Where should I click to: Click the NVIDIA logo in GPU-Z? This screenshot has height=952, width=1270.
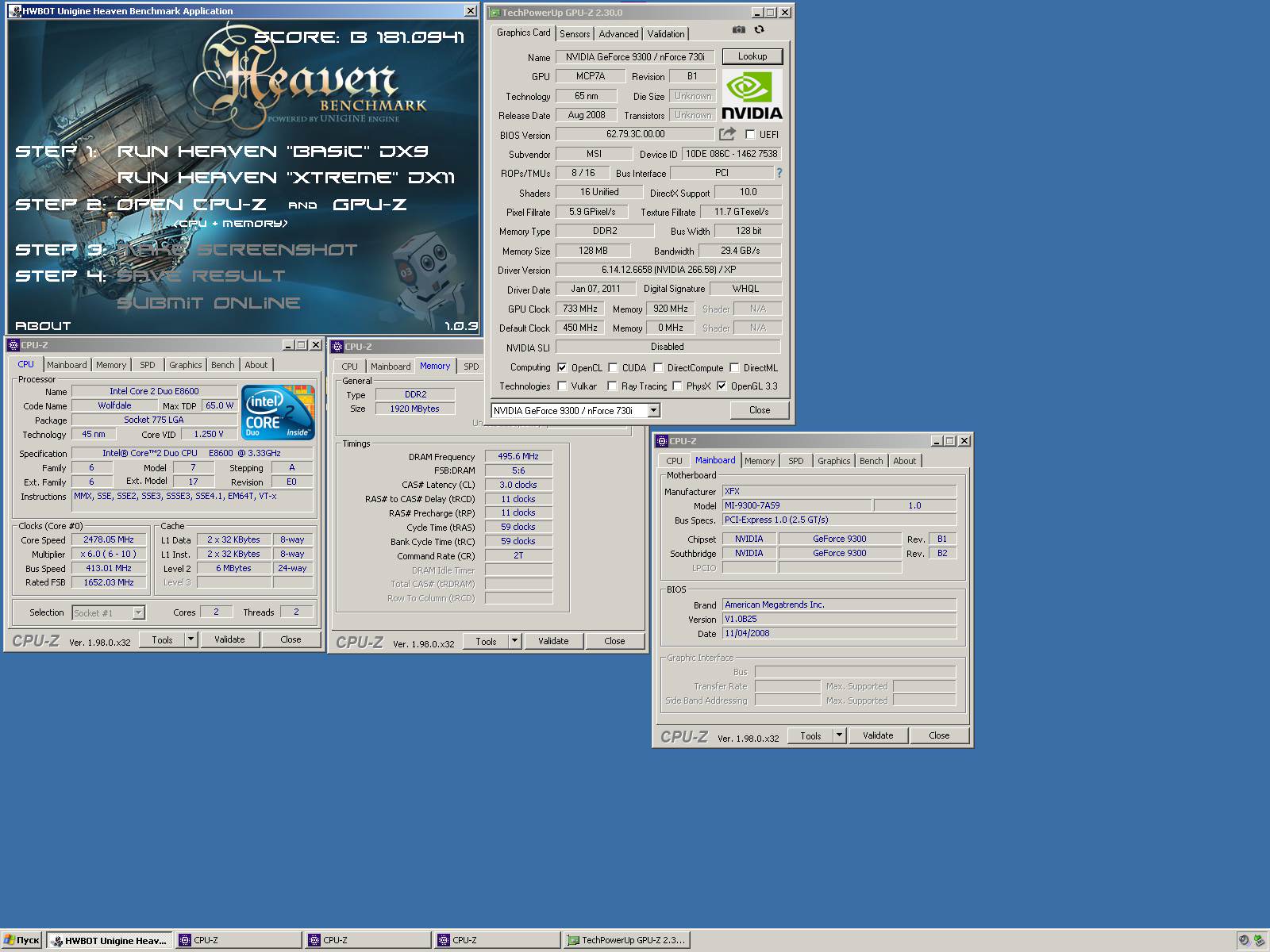[x=752, y=95]
